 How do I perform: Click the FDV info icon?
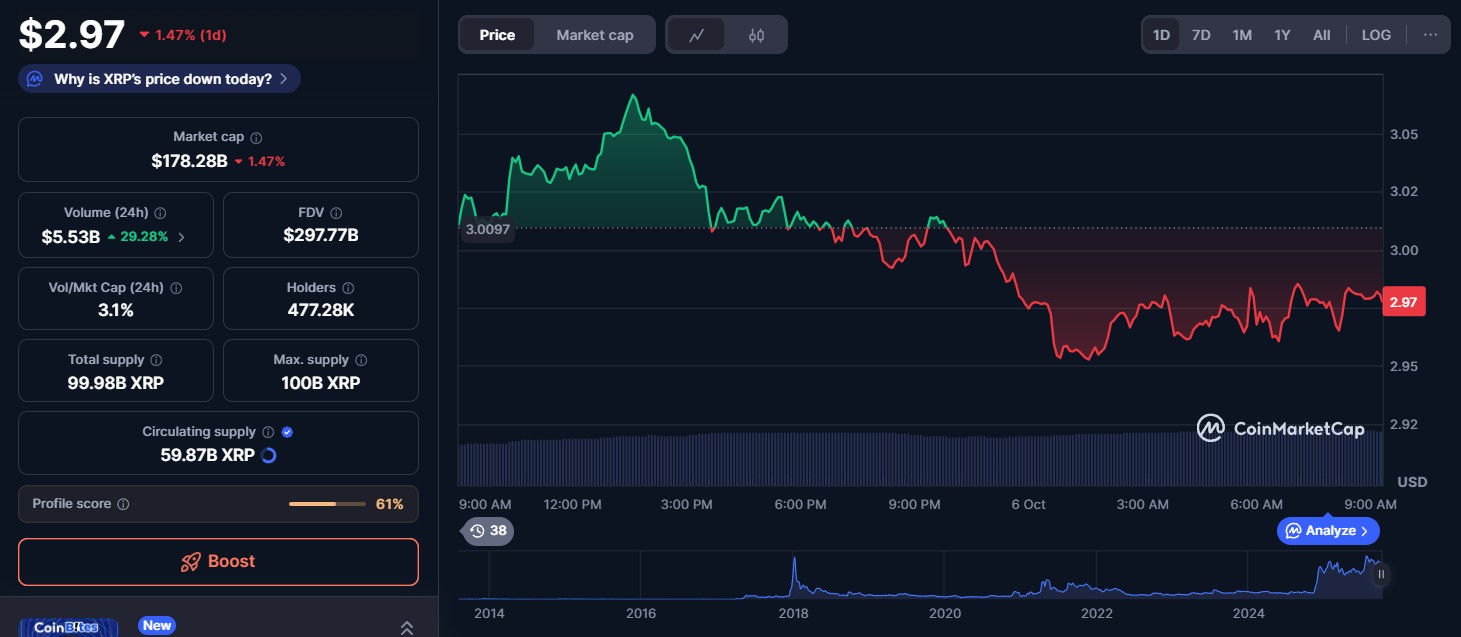tap(336, 213)
